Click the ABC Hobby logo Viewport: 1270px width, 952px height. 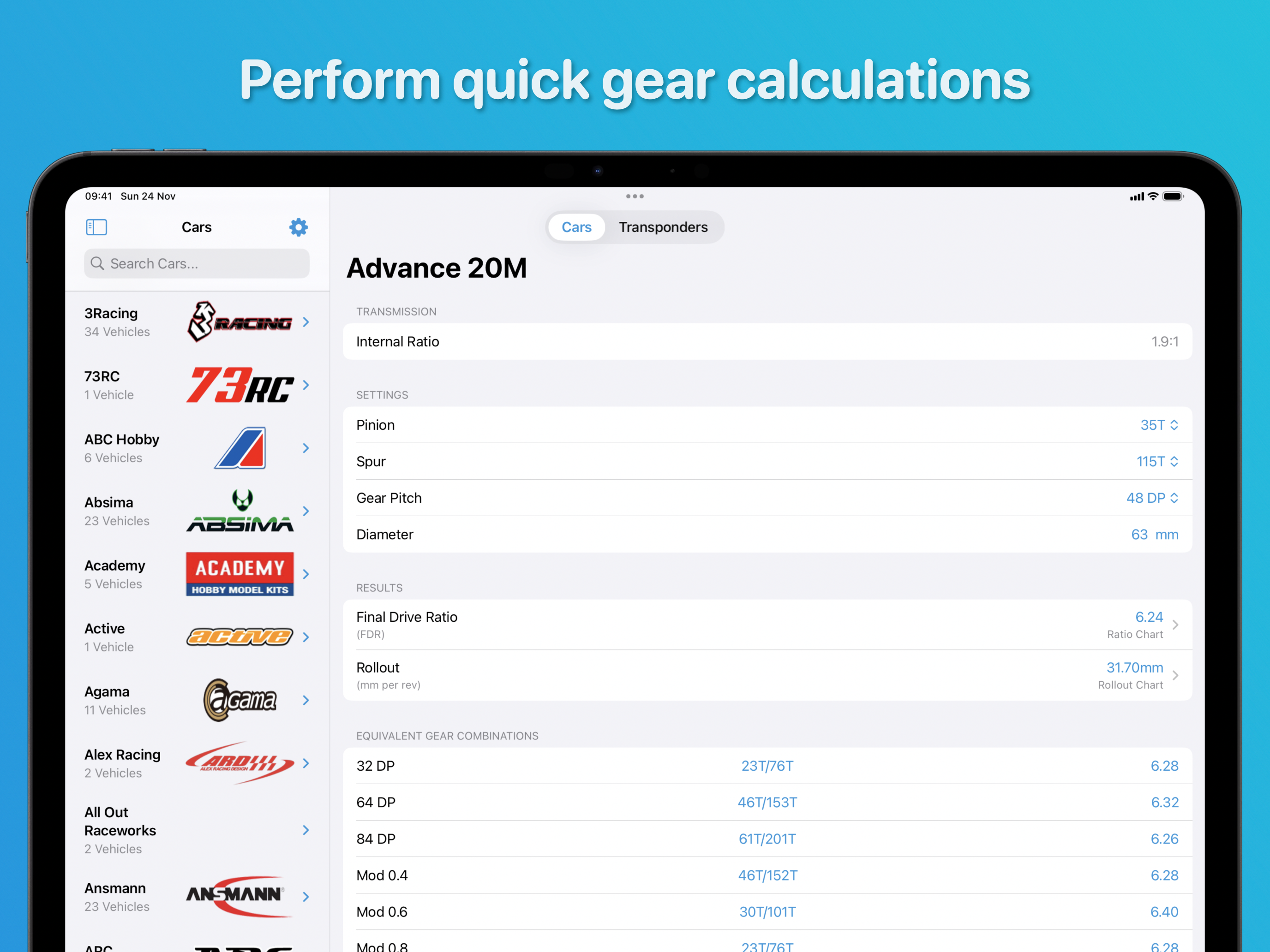pos(240,448)
